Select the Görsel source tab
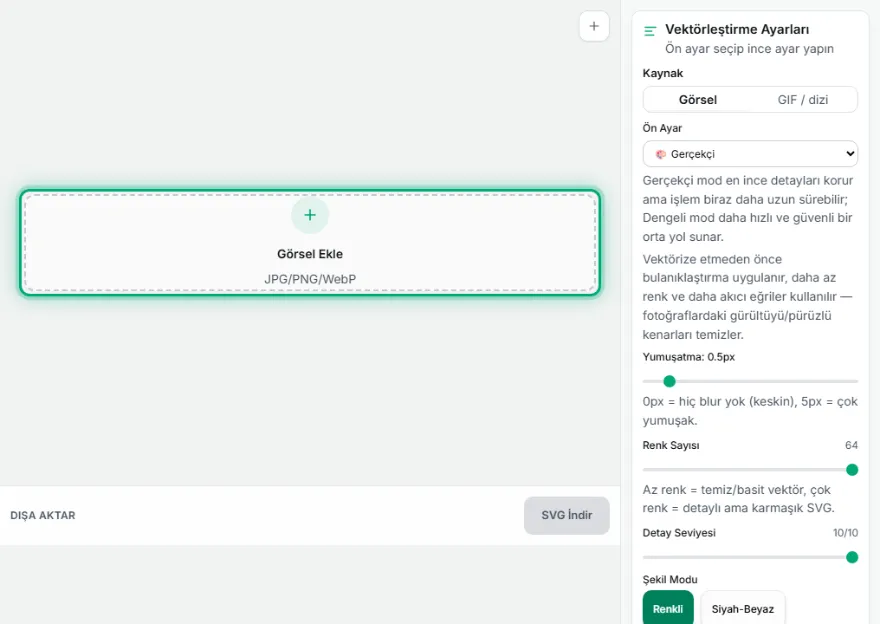The width and height of the screenshot is (880, 624). click(x=698, y=100)
